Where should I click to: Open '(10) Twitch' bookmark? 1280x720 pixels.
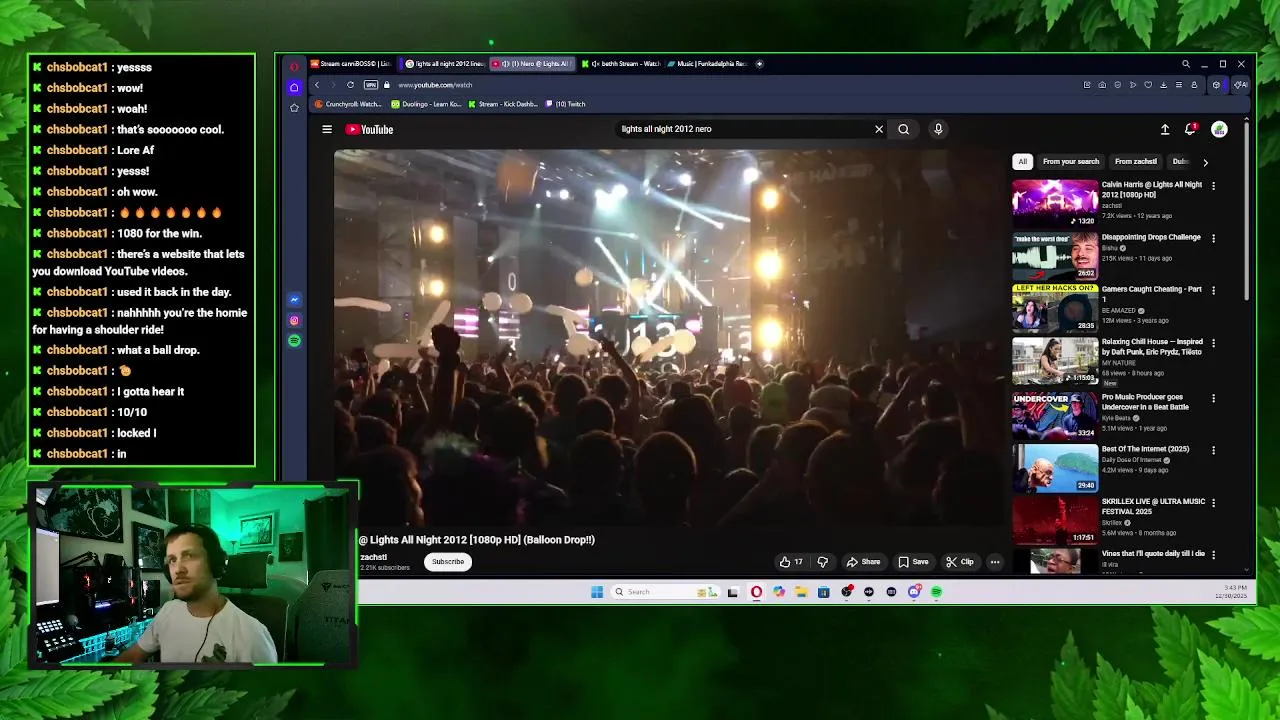(566, 104)
